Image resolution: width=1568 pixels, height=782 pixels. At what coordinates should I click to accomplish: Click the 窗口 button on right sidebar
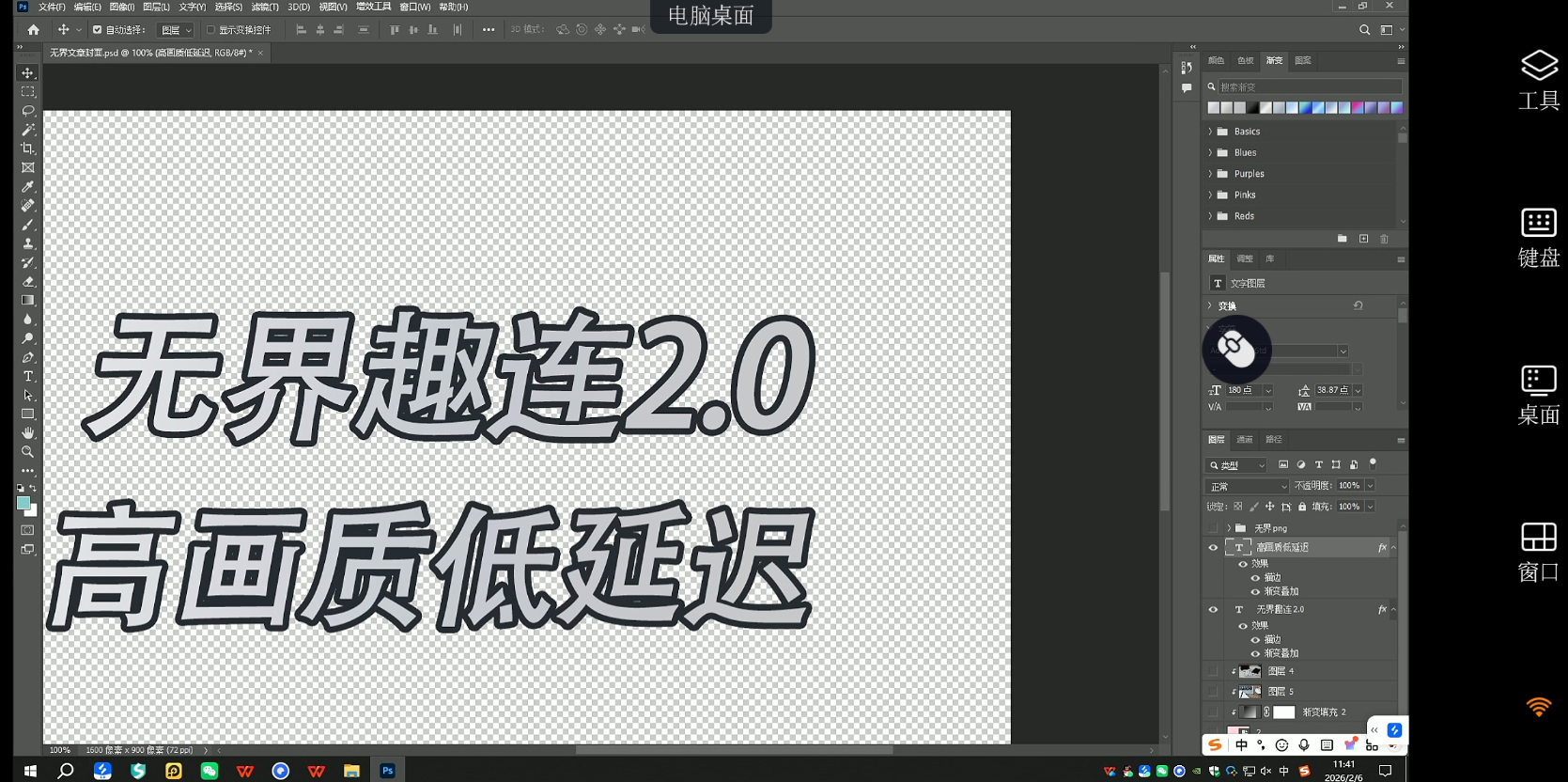click(x=1539, y=553)
